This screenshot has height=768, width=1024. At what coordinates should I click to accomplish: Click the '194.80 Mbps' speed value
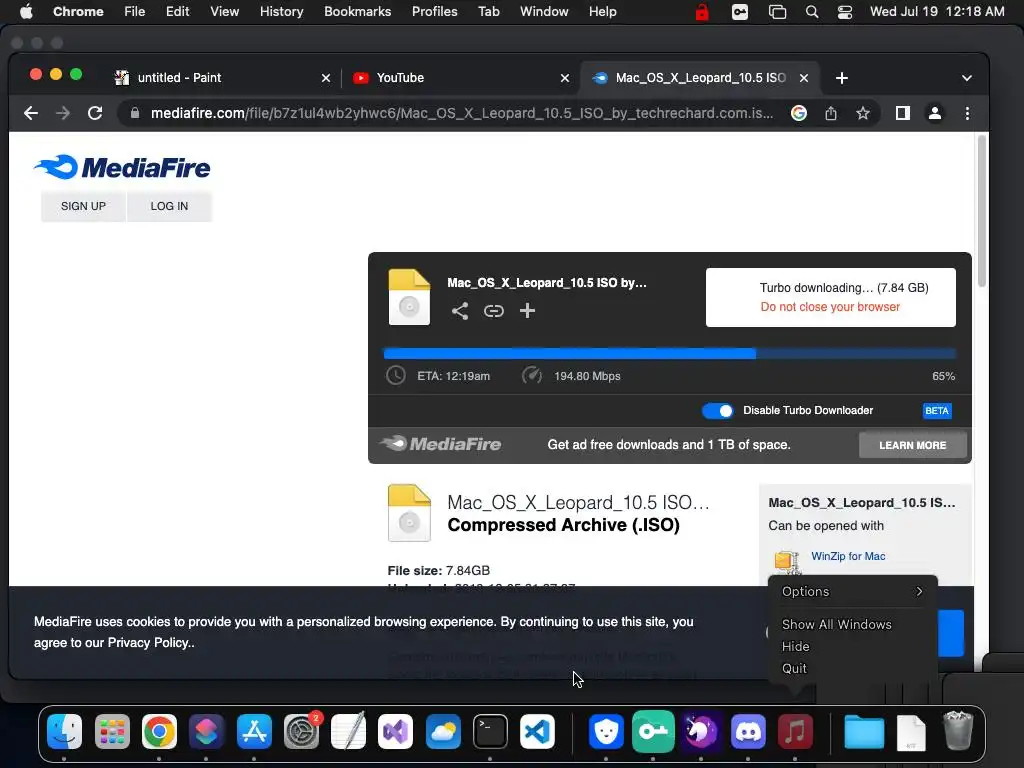click(x=587, y=376)
